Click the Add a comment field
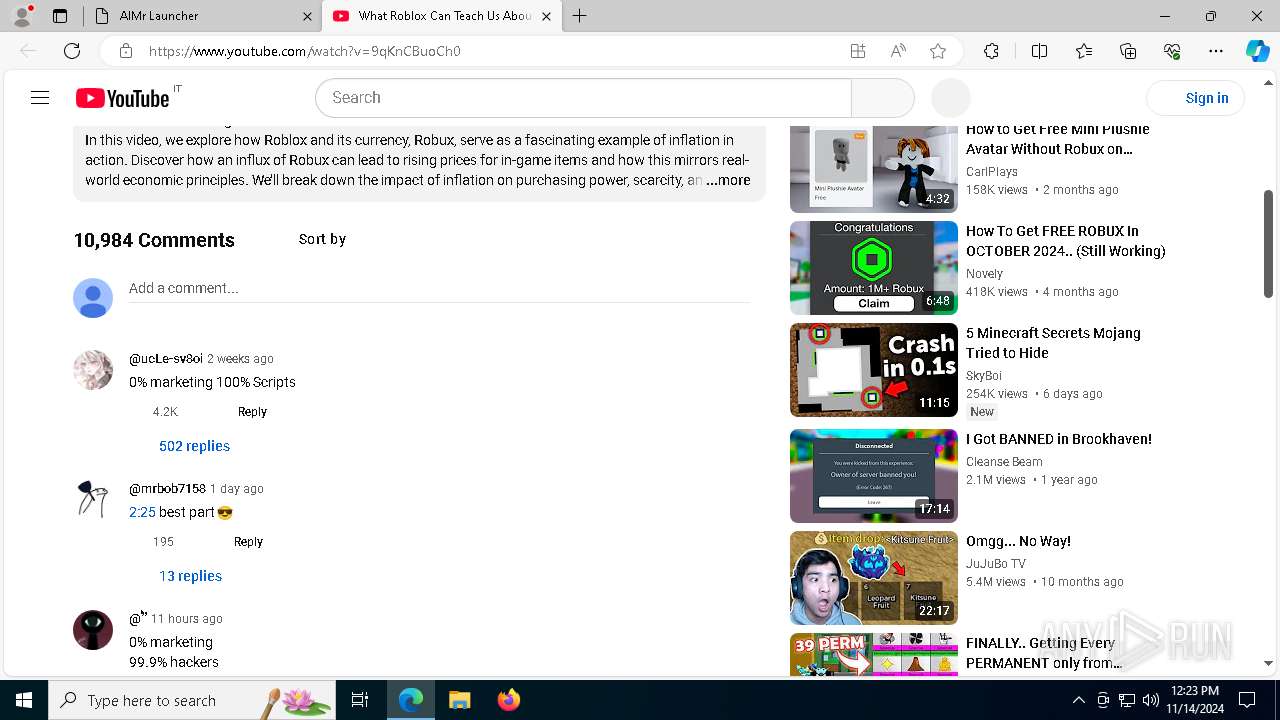The height and width of the screenshot is (720, 1280). [x=439, y=288]
